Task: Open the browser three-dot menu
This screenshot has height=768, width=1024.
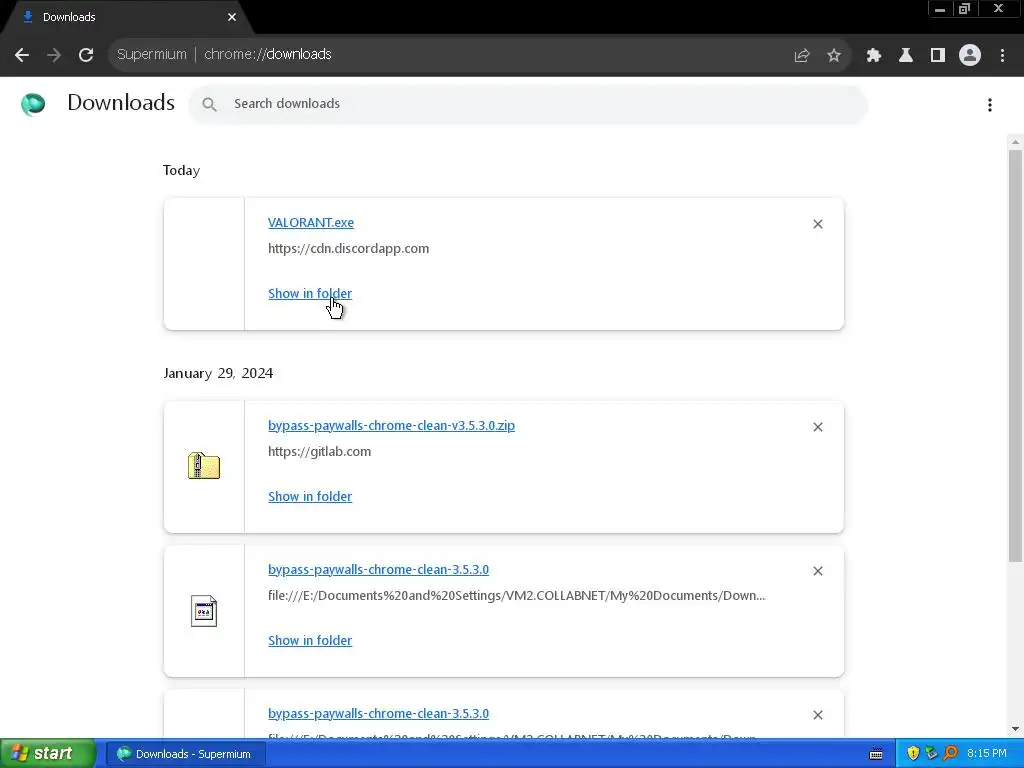Action: point(1002,55)
